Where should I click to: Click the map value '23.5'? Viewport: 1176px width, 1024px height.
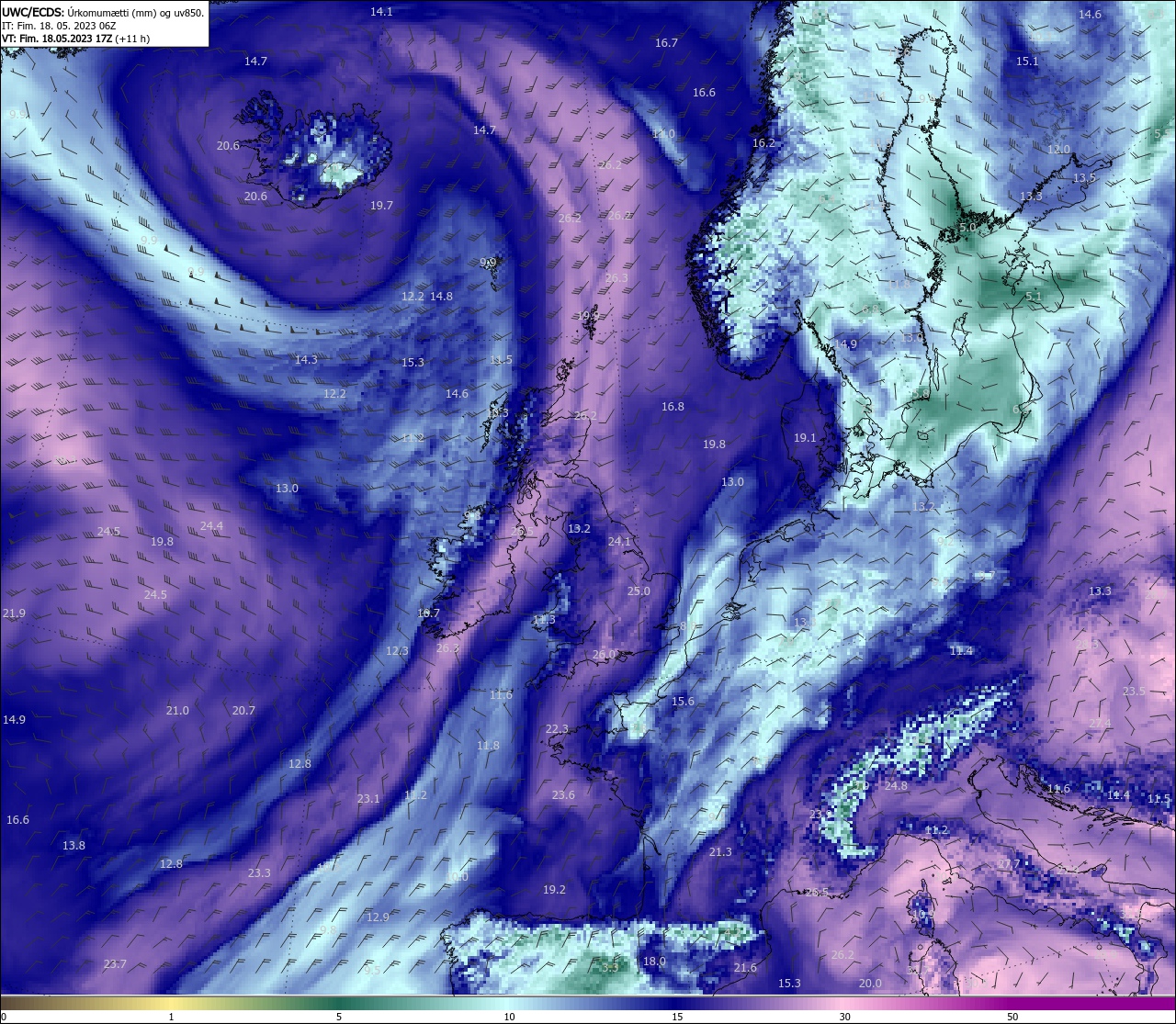click(1134, 692)
